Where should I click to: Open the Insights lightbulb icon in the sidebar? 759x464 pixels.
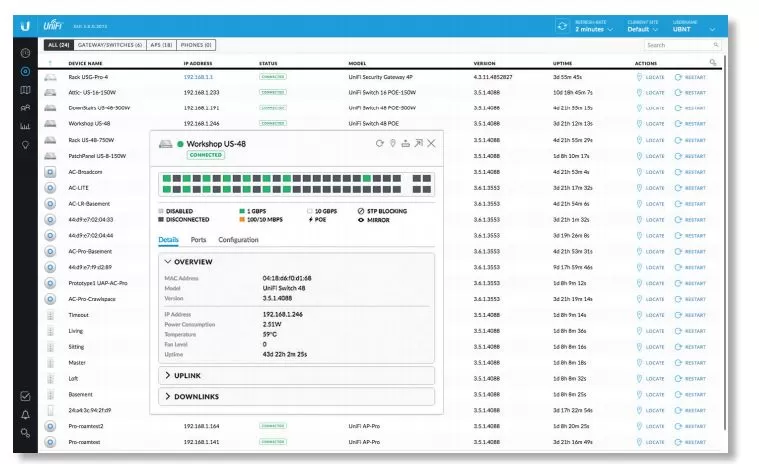(x=25, y=145)
